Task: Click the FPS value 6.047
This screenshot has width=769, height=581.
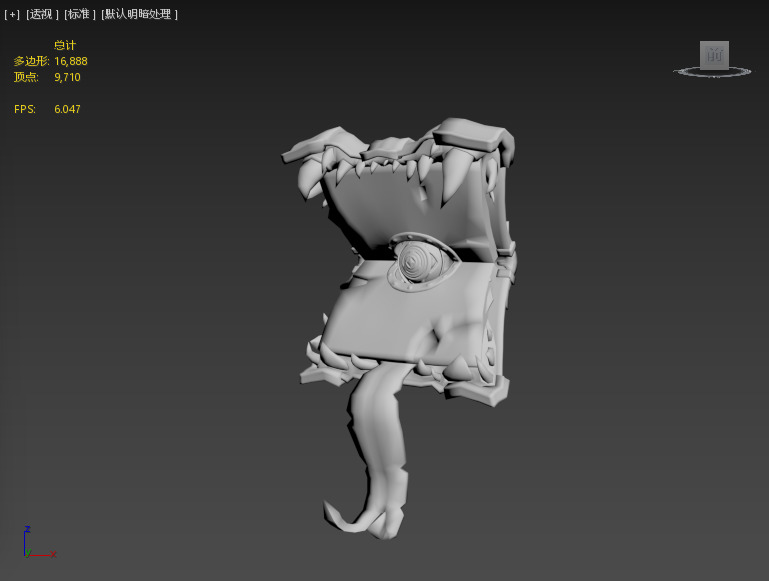Action: [67, 109]
